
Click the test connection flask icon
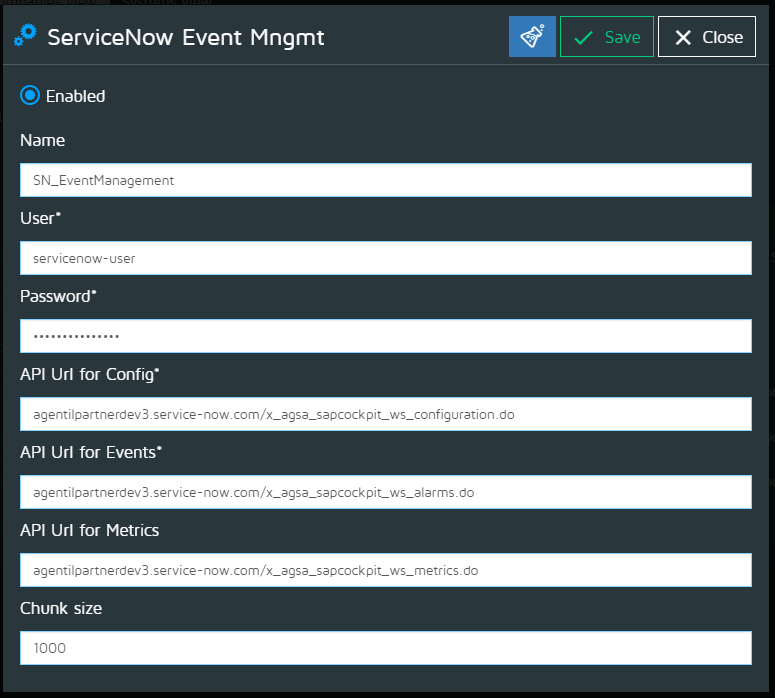tap(532, 37)
